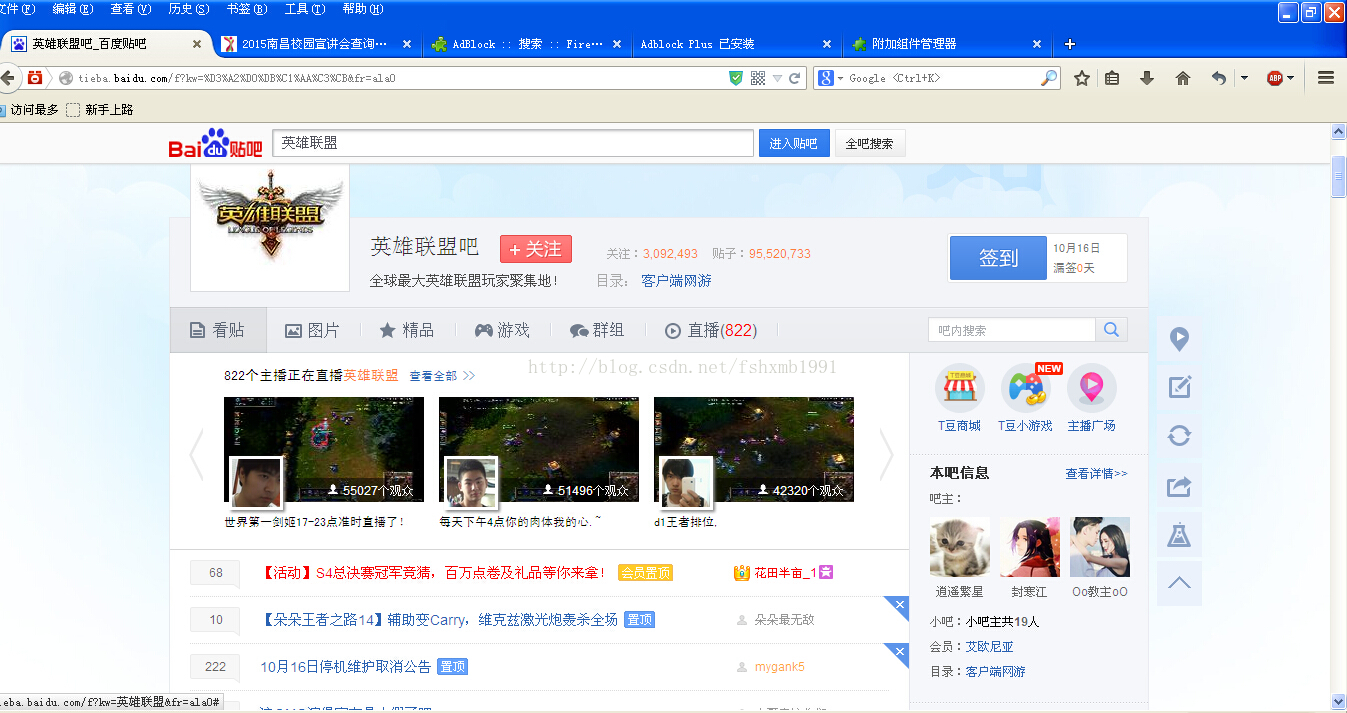Click the Adblock Plus ABP icon
Viewport: 1347px width, 713px height.
coord(1275,78)
